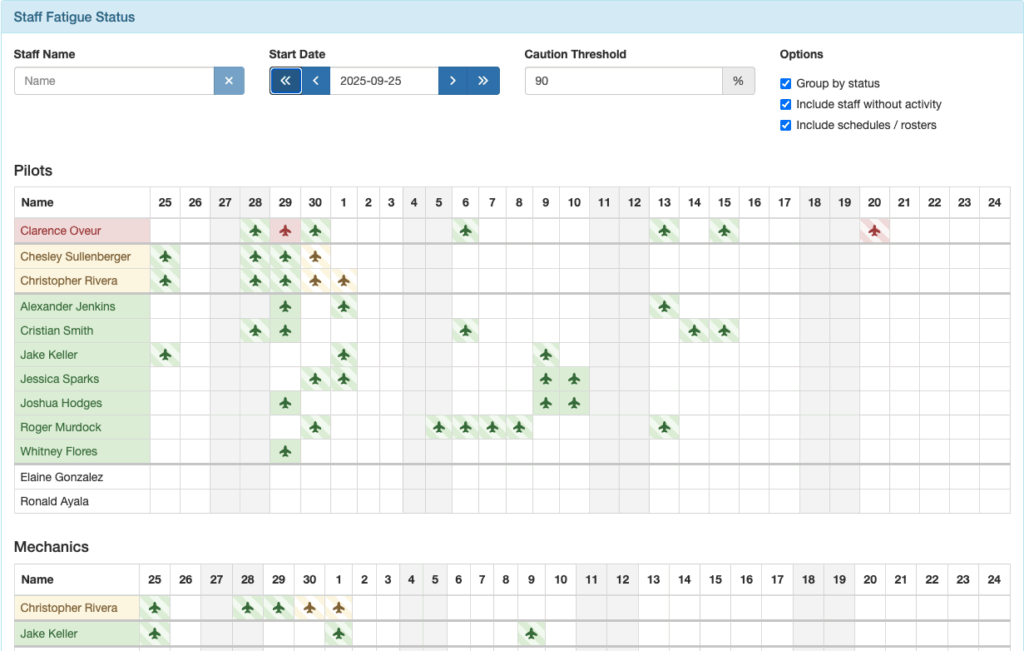Viewport: 1024px width, 651px height.
Task: Click Roger Murdock's plane icon on the 5th
Action: coord(438,427)
